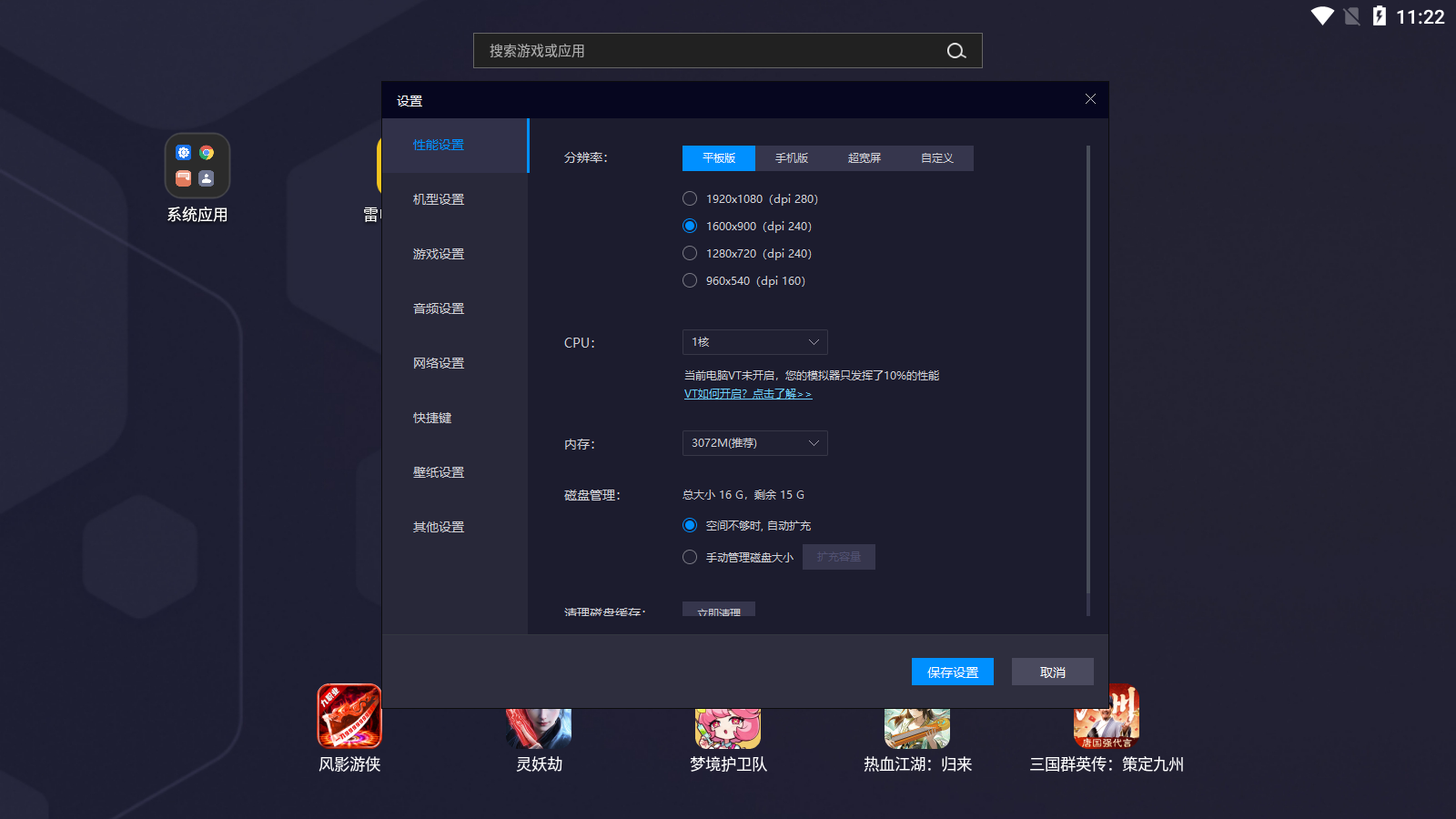Click the clock showing 11:22

pyautogui.click(x=1421, y=16)
